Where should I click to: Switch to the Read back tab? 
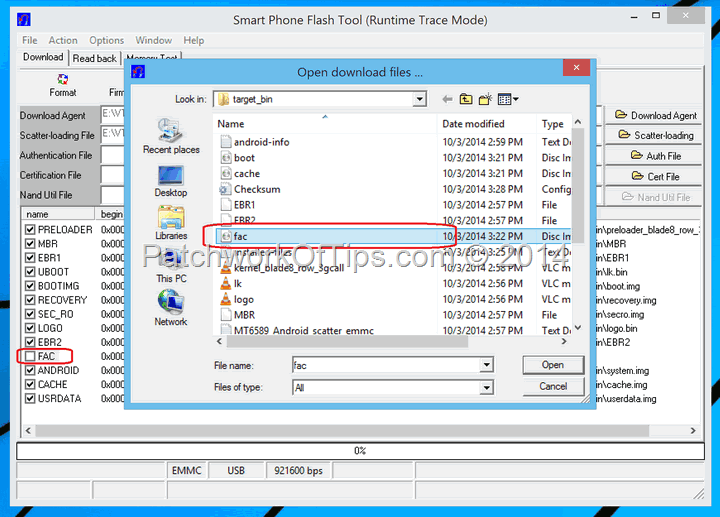click(x=95, y=59)
